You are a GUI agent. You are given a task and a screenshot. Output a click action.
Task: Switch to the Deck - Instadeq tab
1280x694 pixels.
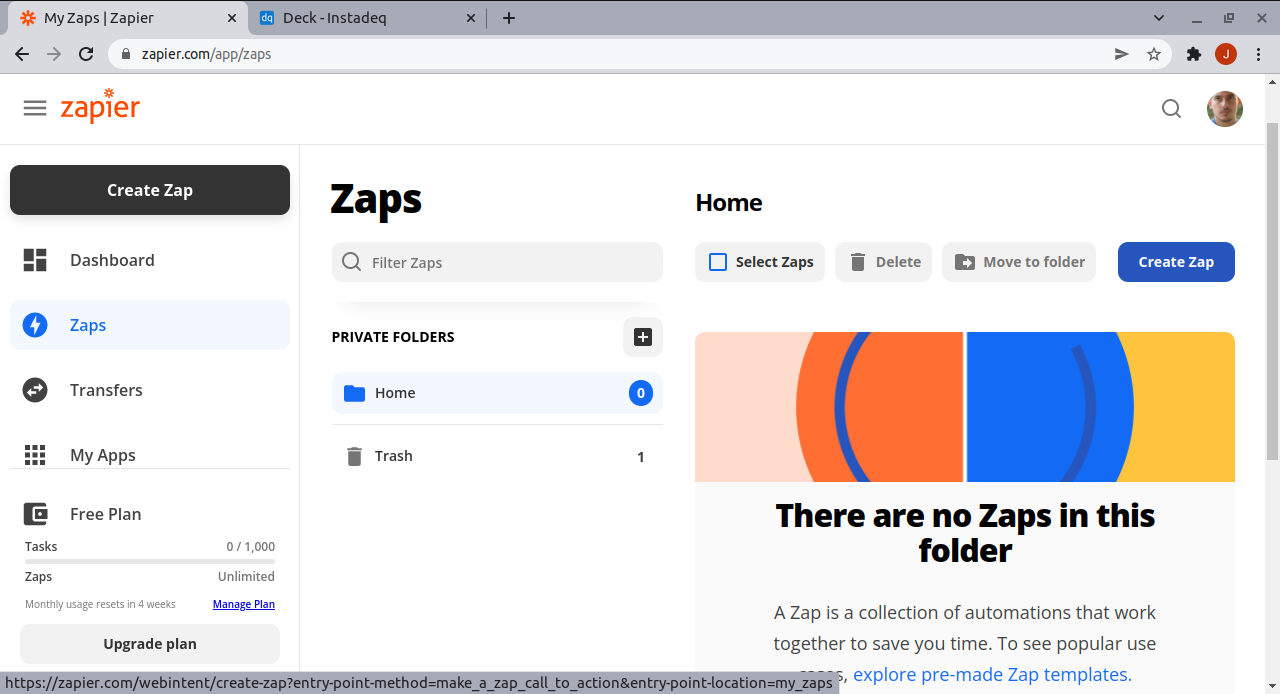click(366, 18)
